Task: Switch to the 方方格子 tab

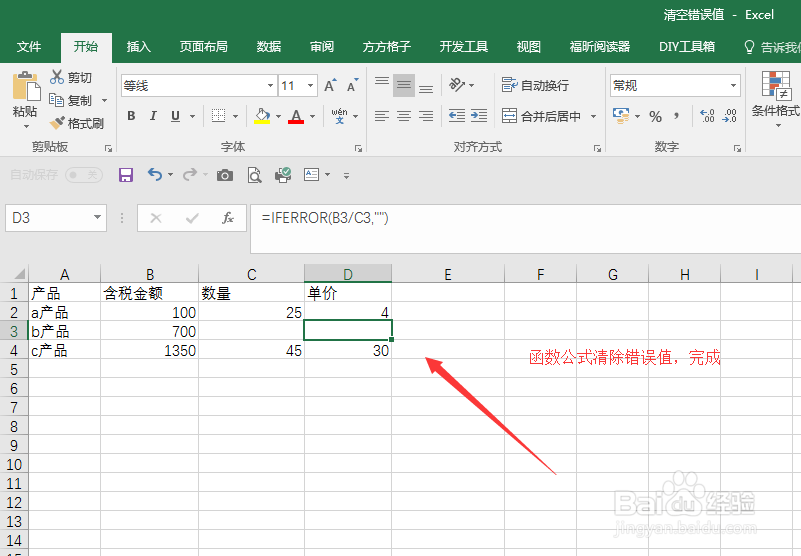Action: pos(387,47)
